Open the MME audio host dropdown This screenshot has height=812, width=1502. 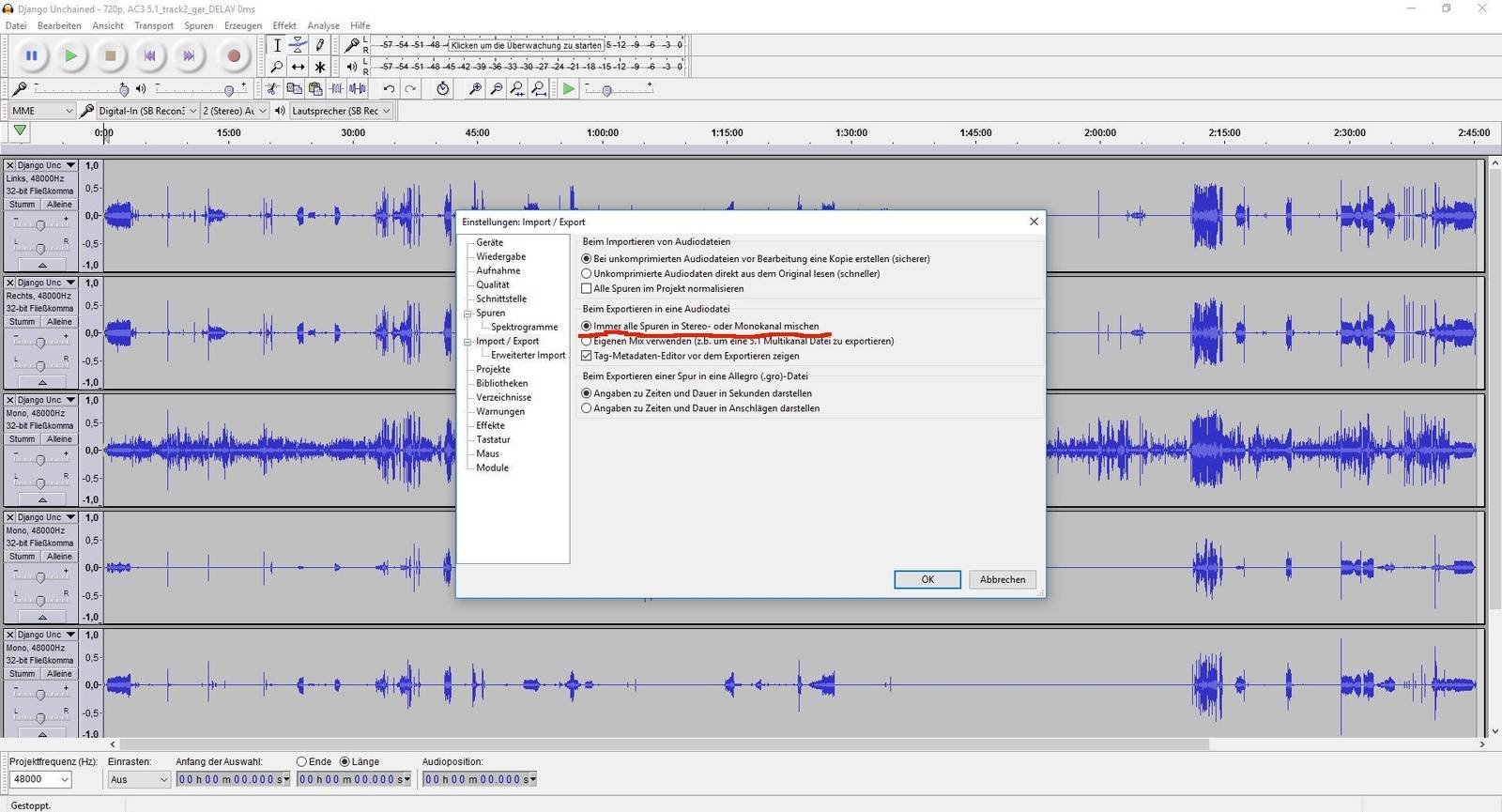(x=42, y=111)
